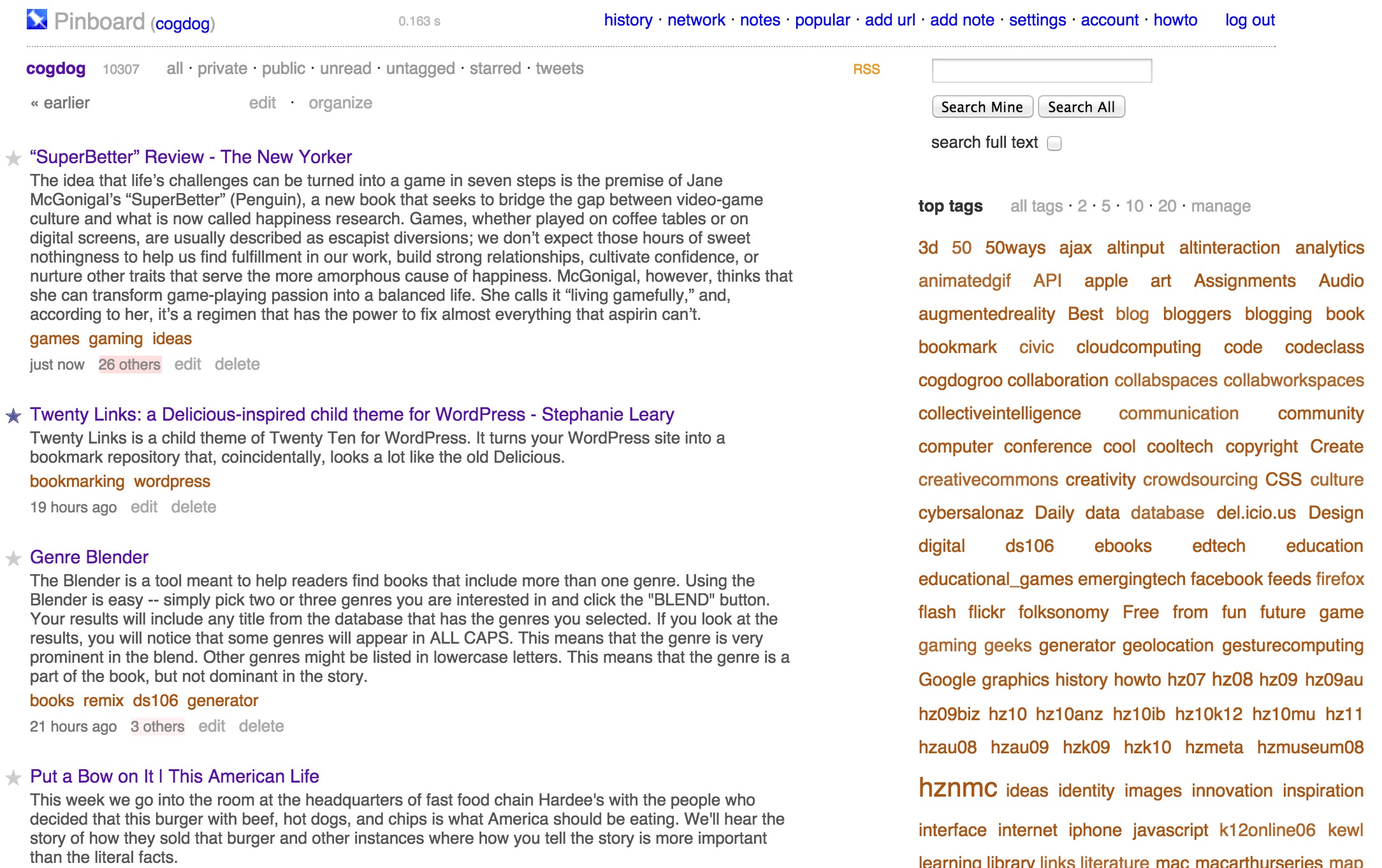Open the games tag link

55,338
